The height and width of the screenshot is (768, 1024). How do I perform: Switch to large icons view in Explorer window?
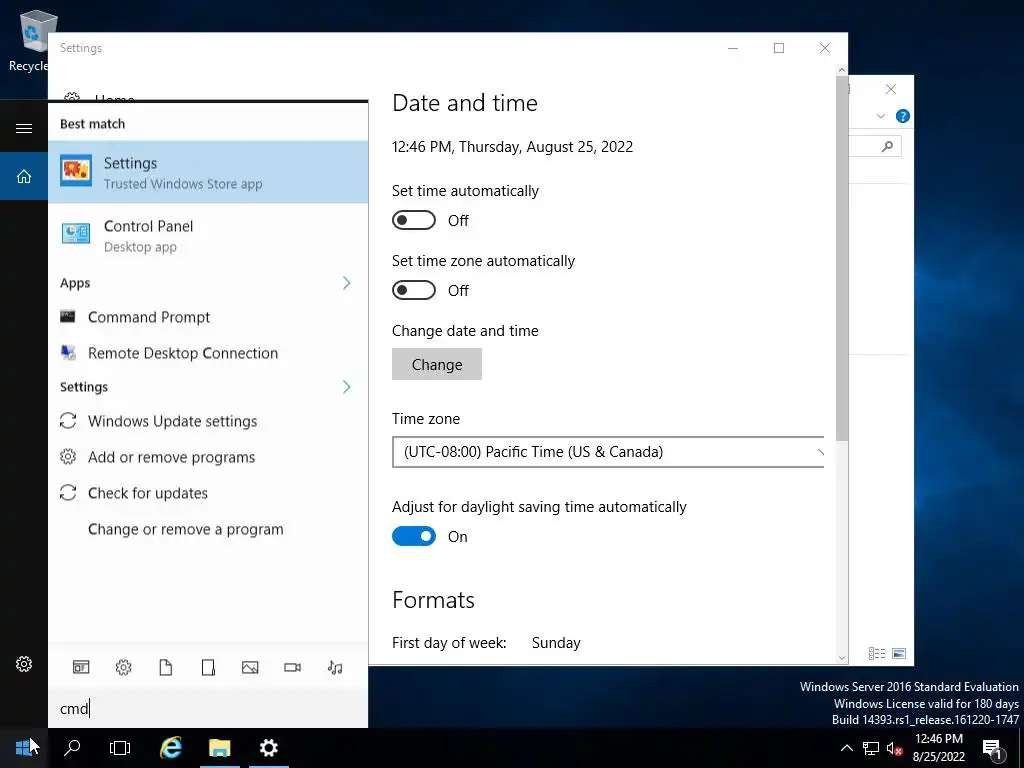tap(899, 654)
